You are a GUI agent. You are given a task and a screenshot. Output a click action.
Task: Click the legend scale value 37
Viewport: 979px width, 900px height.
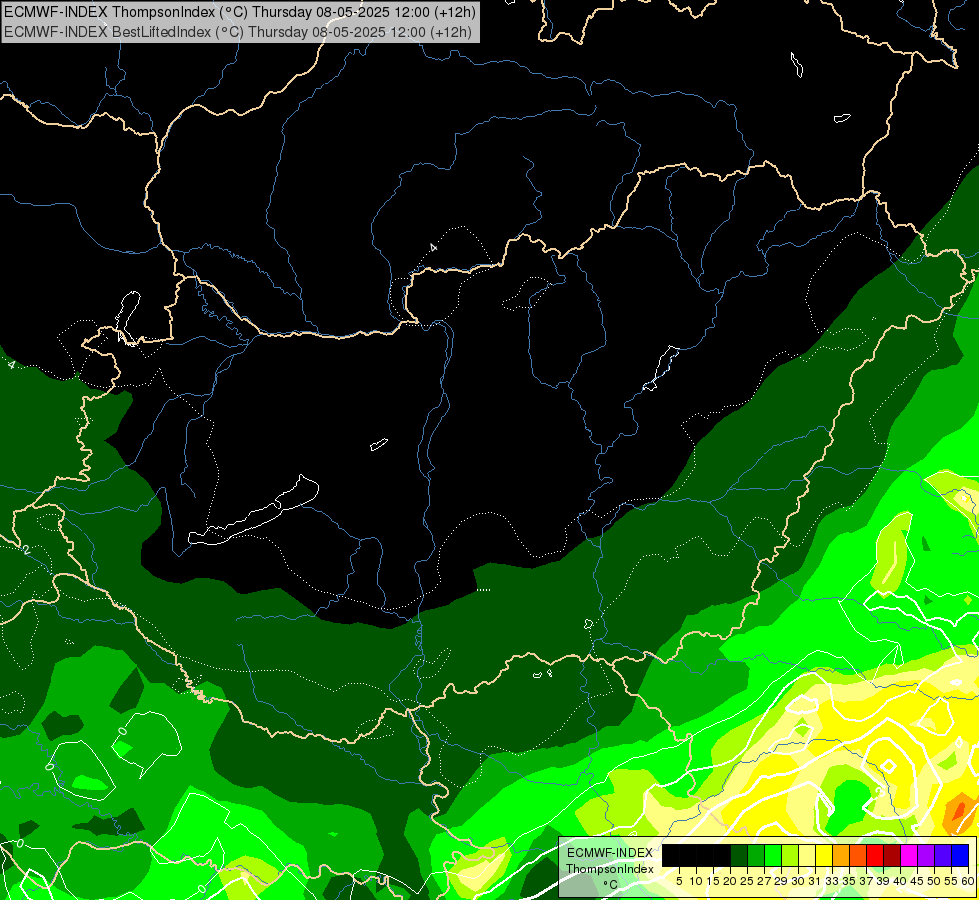point(867,881)
